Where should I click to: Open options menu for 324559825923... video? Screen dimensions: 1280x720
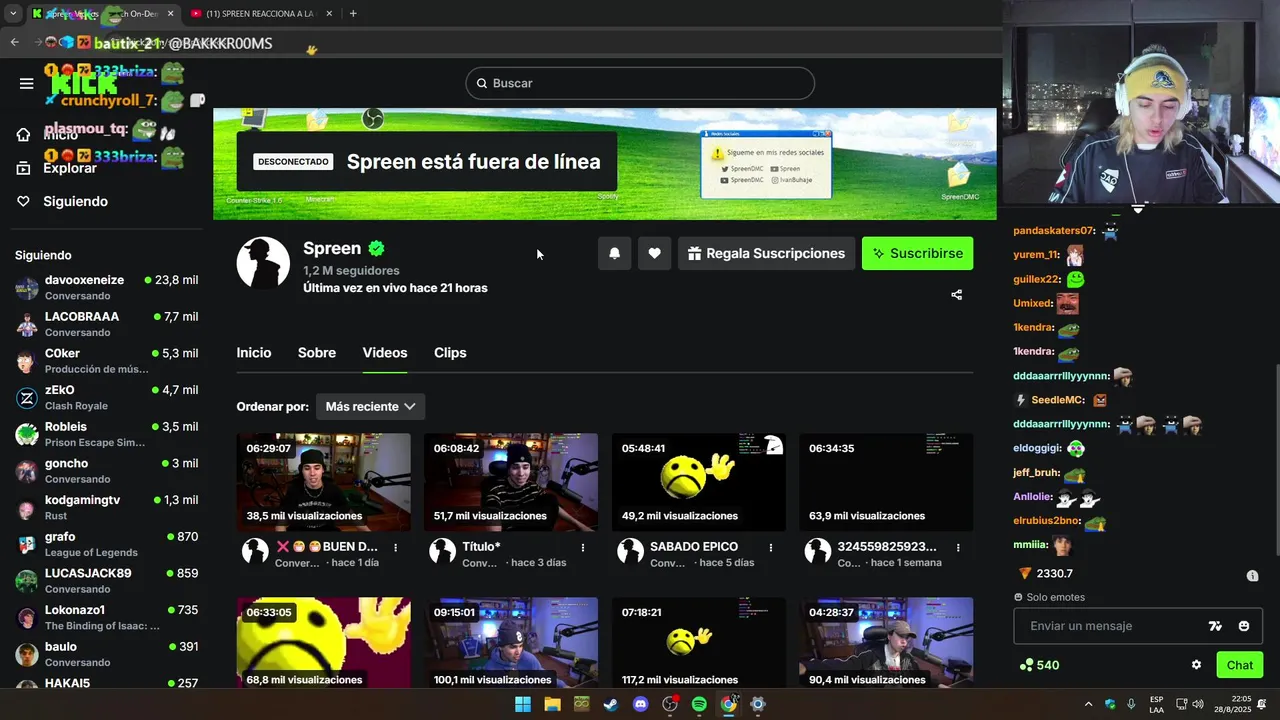[x=958, y=547]
